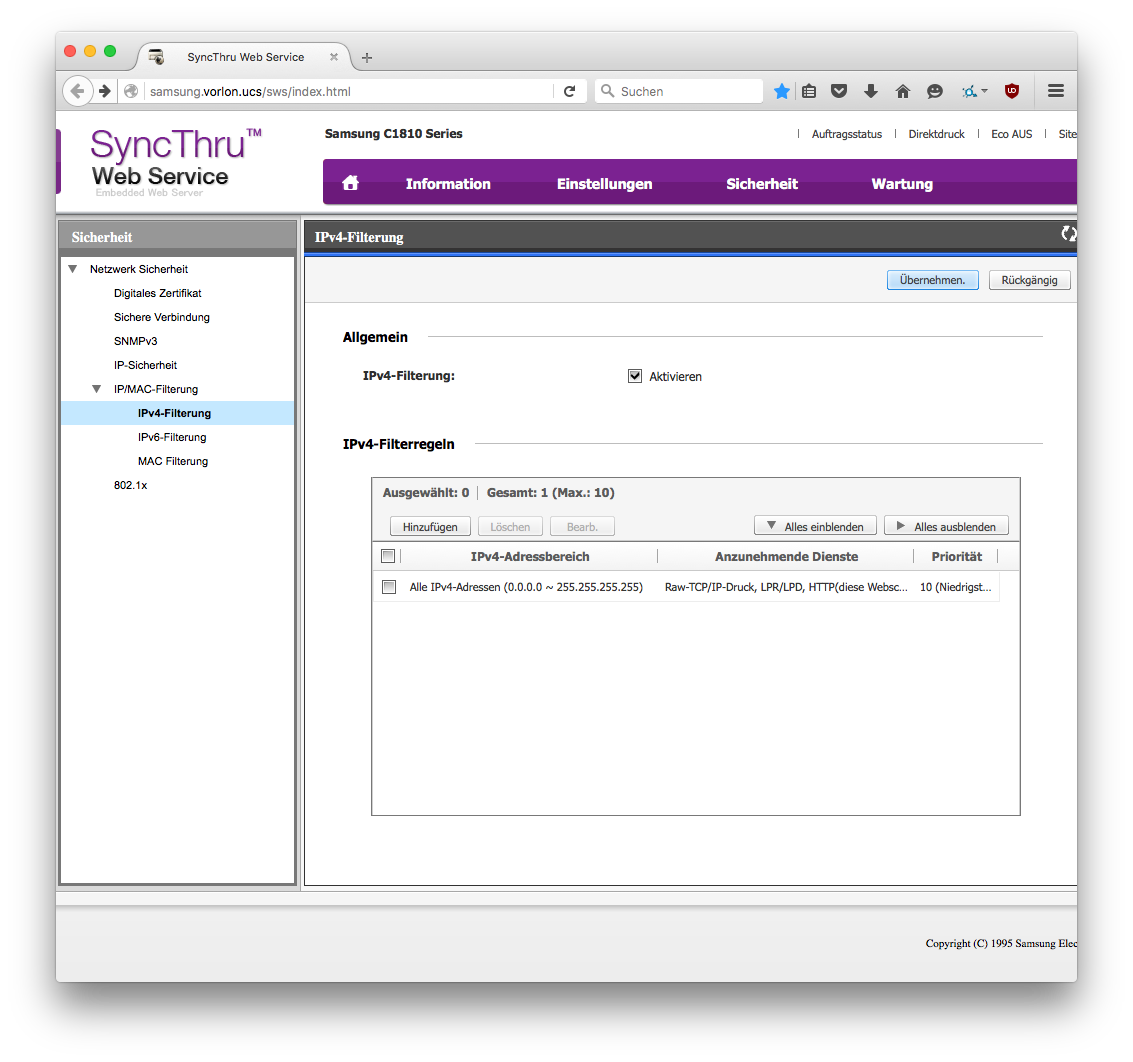1133x1062 pixels.
Task: Reload page using the address bar icon
Action: [569, 91]
